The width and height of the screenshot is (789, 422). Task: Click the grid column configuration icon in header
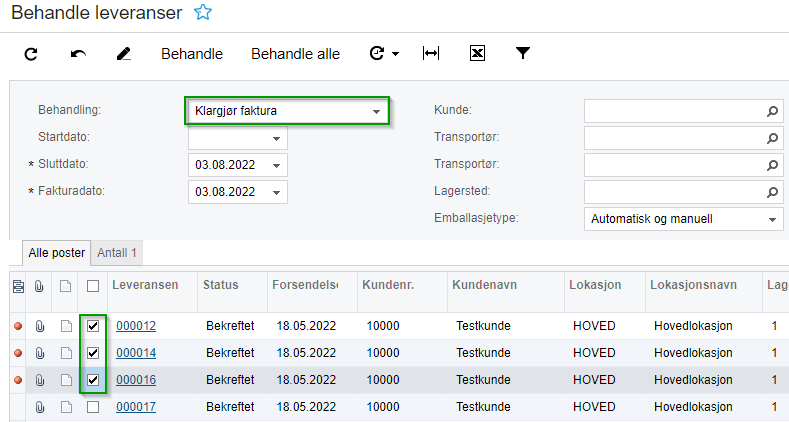[18, 286]
